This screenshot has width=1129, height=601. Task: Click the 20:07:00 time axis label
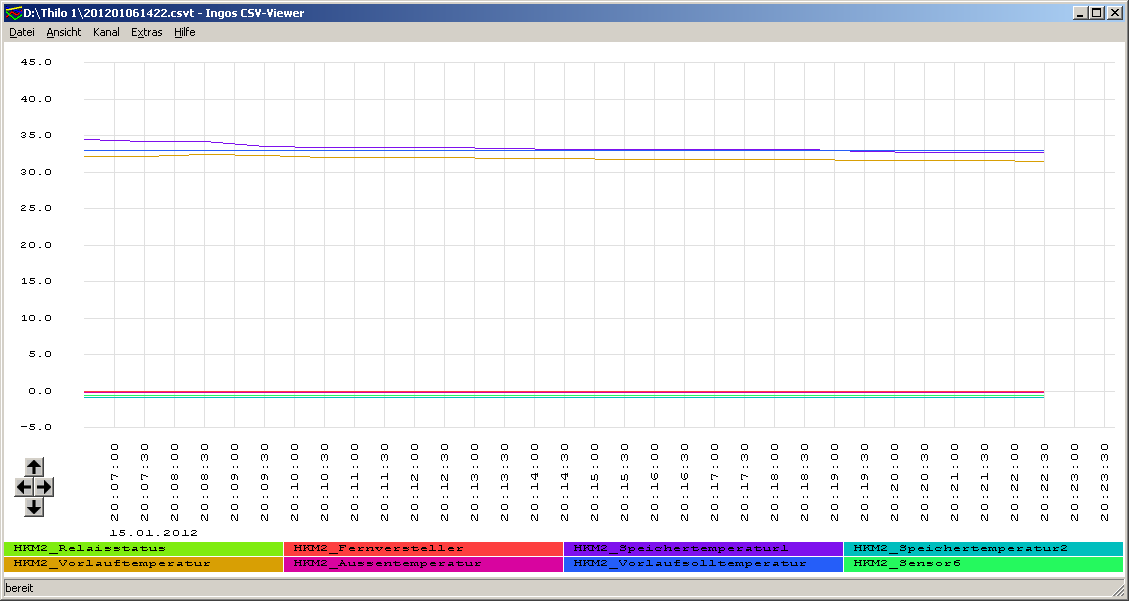click(x=114, y=482)
